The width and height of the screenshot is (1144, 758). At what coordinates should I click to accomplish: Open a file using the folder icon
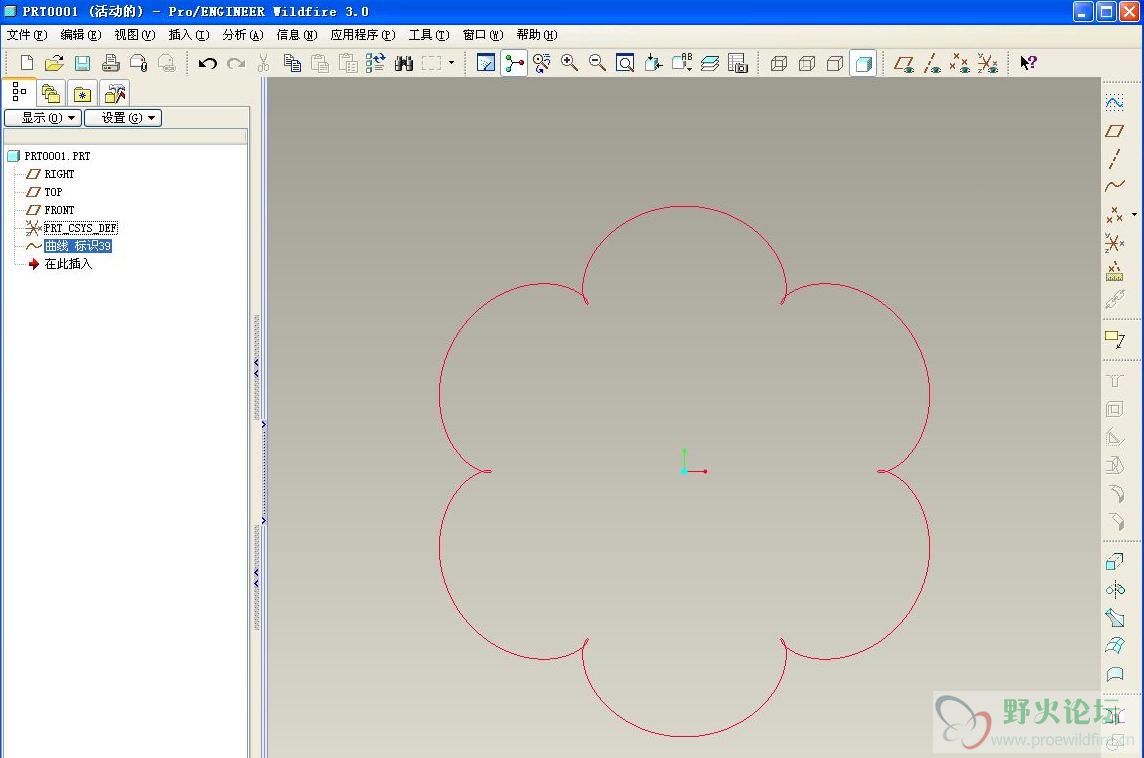[x=54, y=63]
